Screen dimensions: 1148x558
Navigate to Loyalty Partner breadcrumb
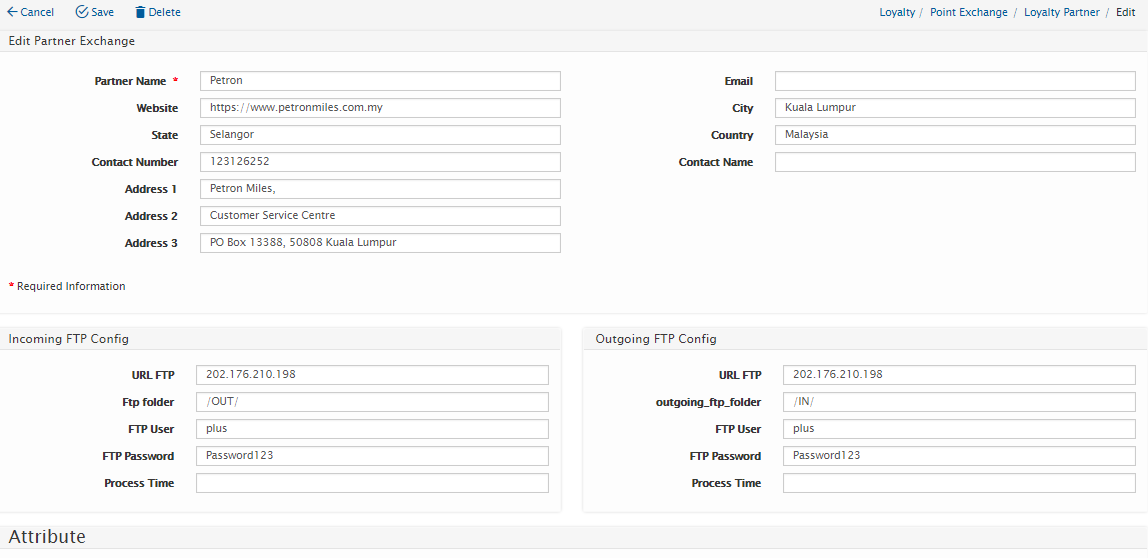[x=1061, y=12]
